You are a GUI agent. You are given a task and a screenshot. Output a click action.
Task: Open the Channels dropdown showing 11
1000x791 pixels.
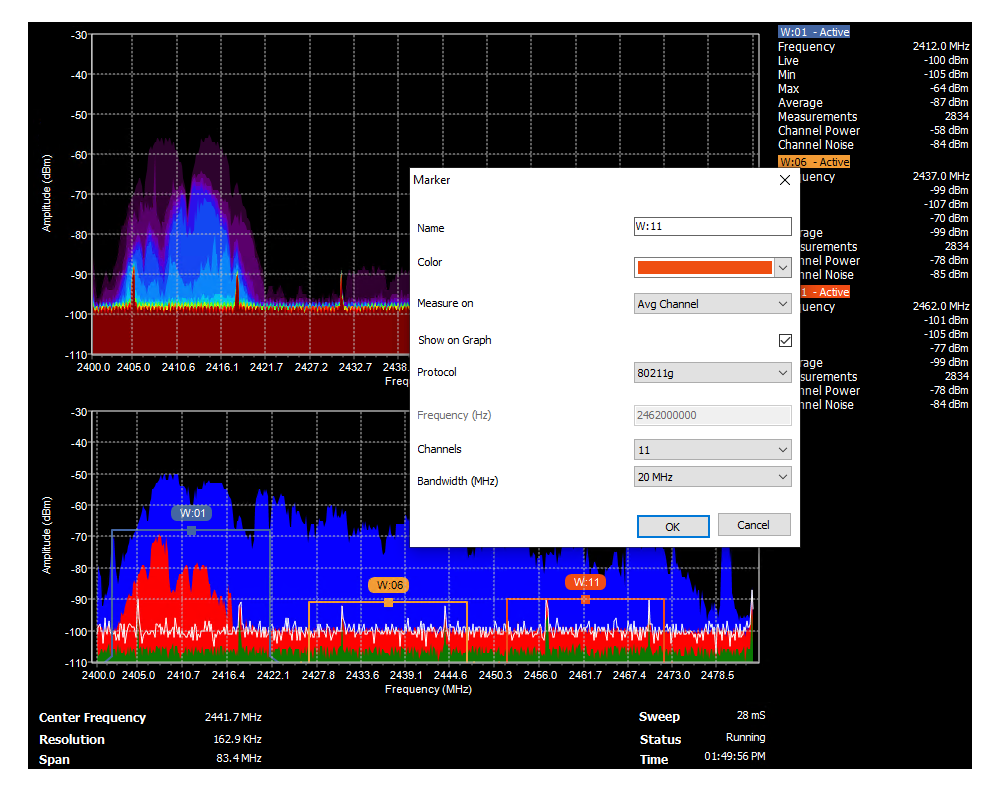click(712, 450)
